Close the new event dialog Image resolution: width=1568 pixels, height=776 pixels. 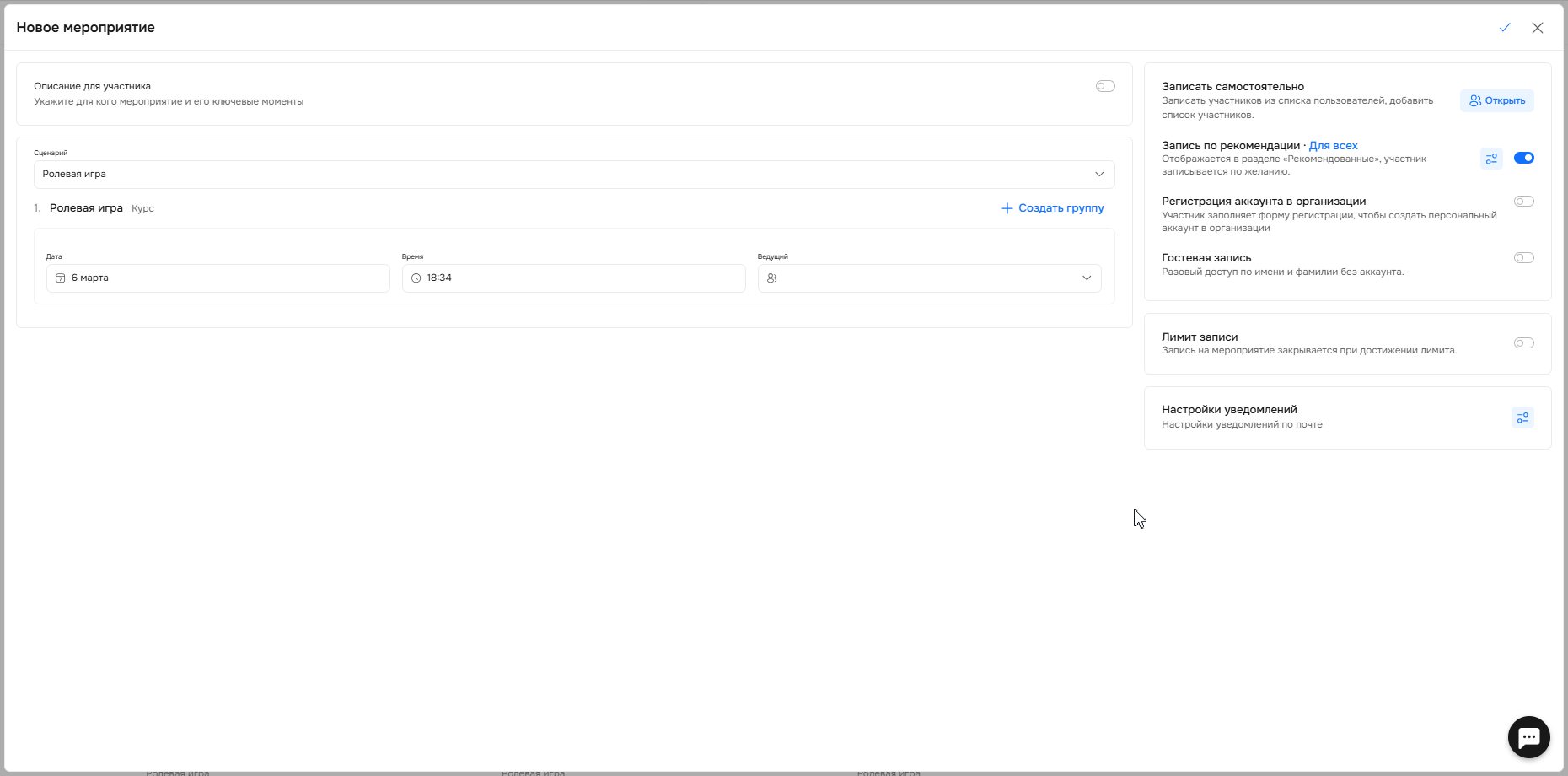click(x=1538, y=28)
